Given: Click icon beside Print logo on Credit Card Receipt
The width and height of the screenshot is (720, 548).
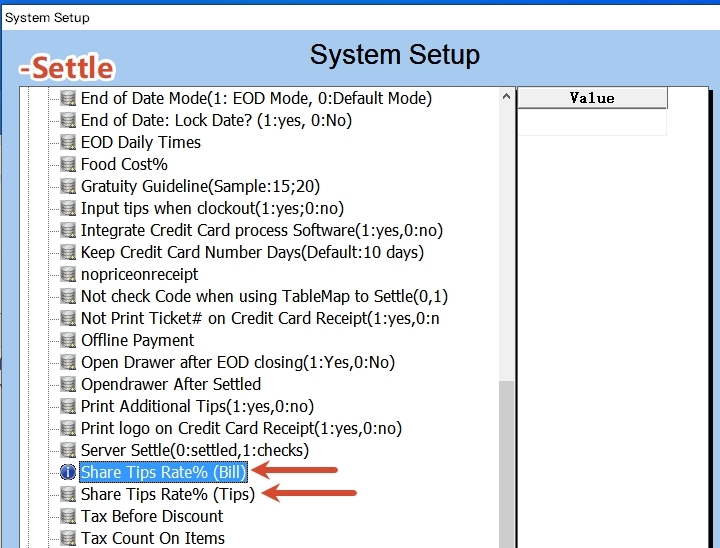Looking at the screenshot, I should (68, 429).
